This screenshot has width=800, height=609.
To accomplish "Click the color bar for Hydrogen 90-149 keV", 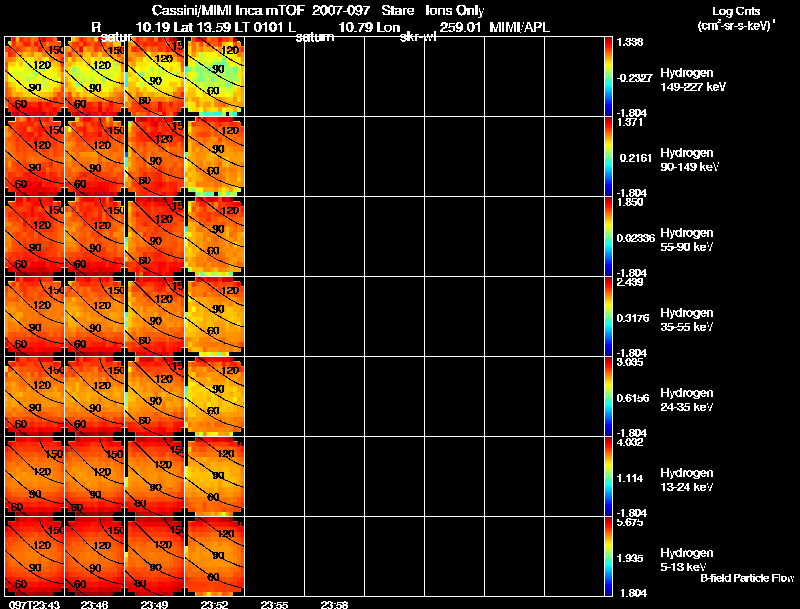I will coord(608,157).
